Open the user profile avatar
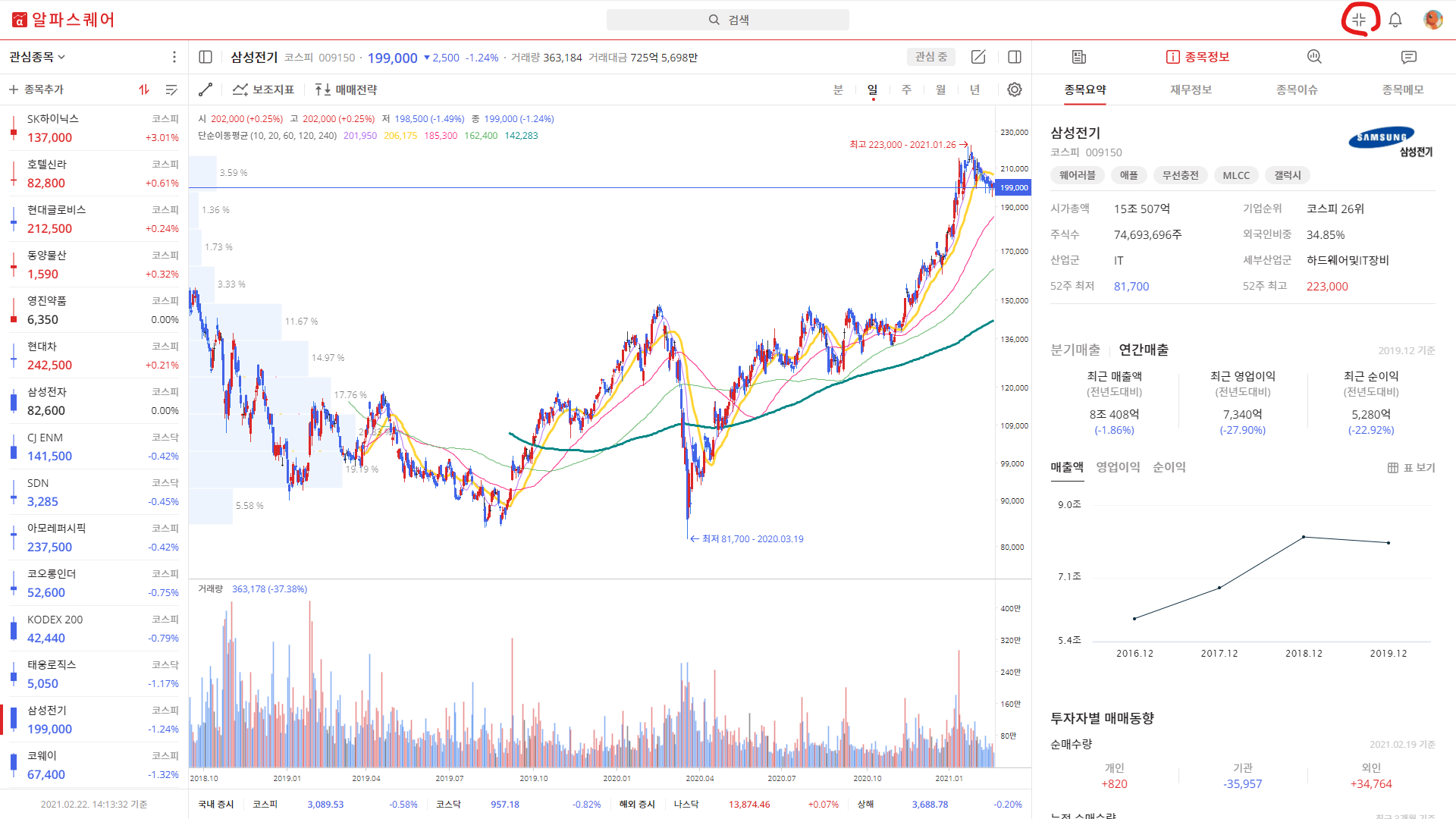The image size is (1456, 819). (1432, 20)
